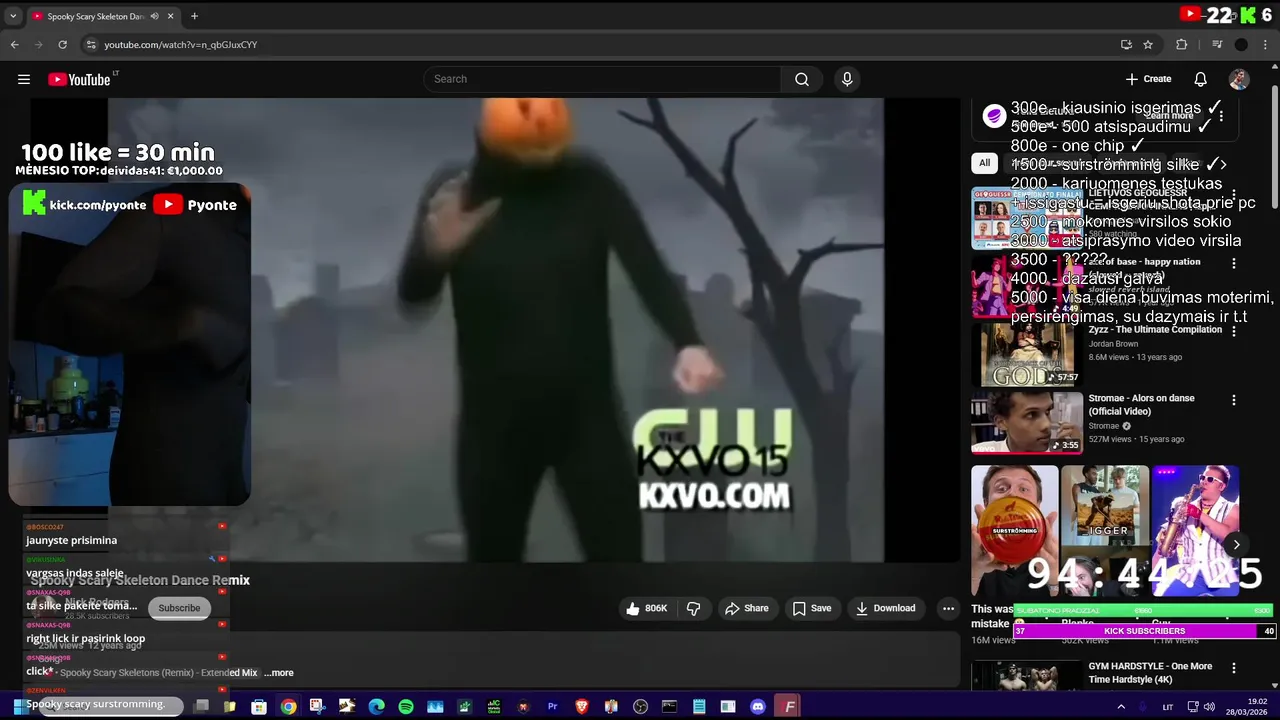Save video to a playlist
The height and width of the screenshot is (720, 1280).
(x=812, y=608)
